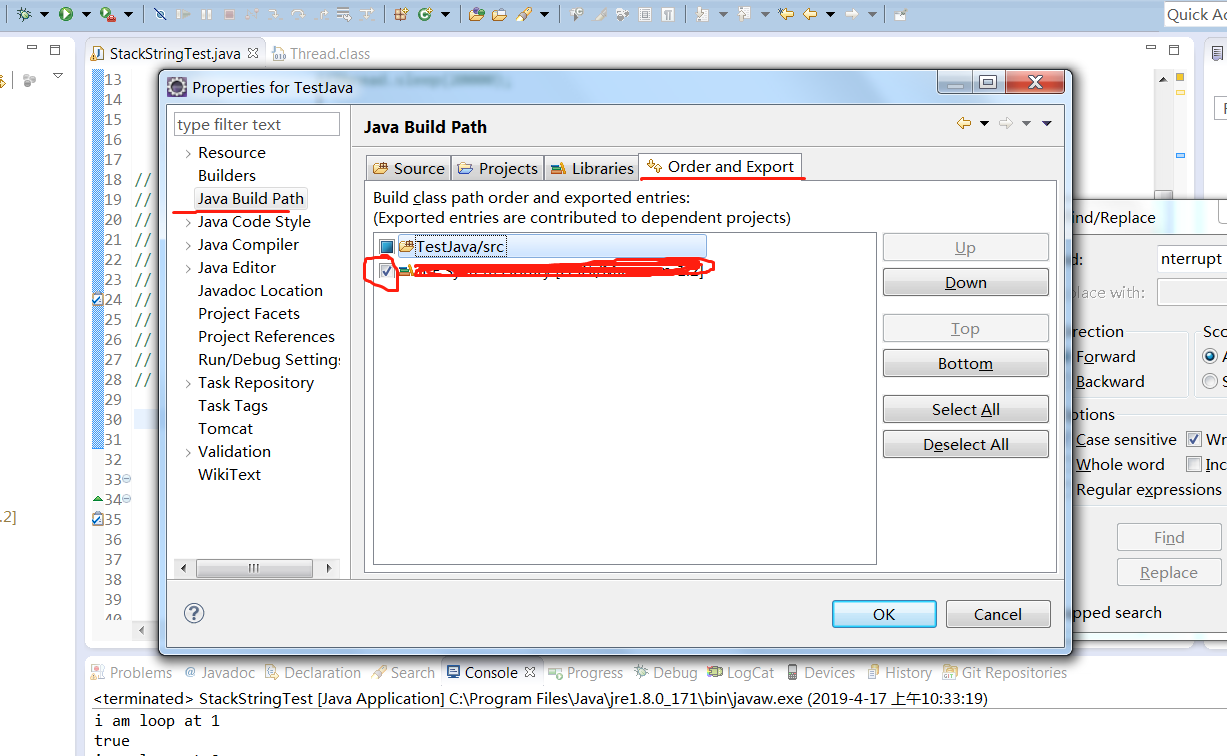Screen dimensions: 1227x756
Task: Click the Run External Tools icon
Action: (107, 14)
